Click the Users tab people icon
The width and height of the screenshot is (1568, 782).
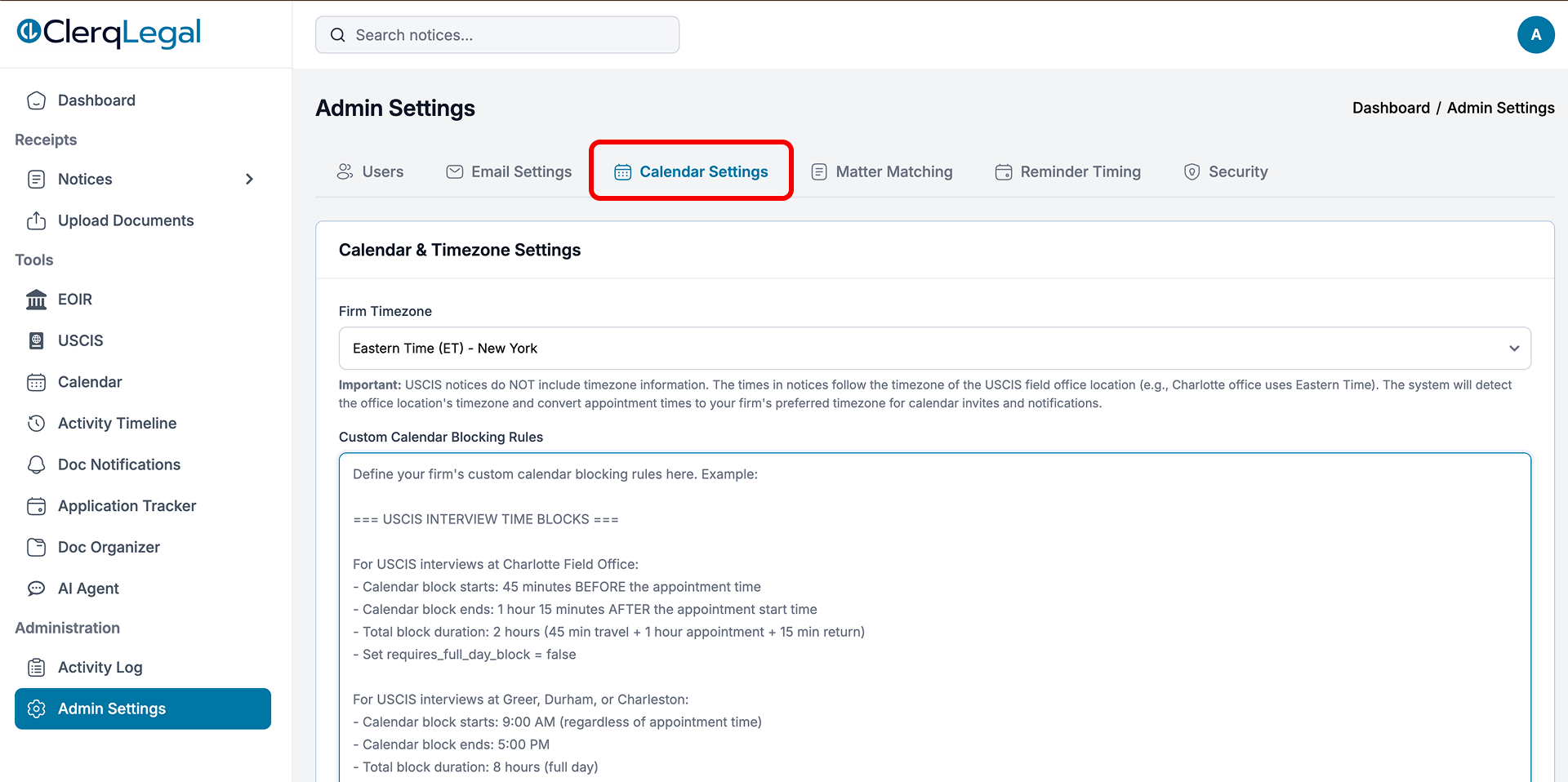tap(345, 171)
